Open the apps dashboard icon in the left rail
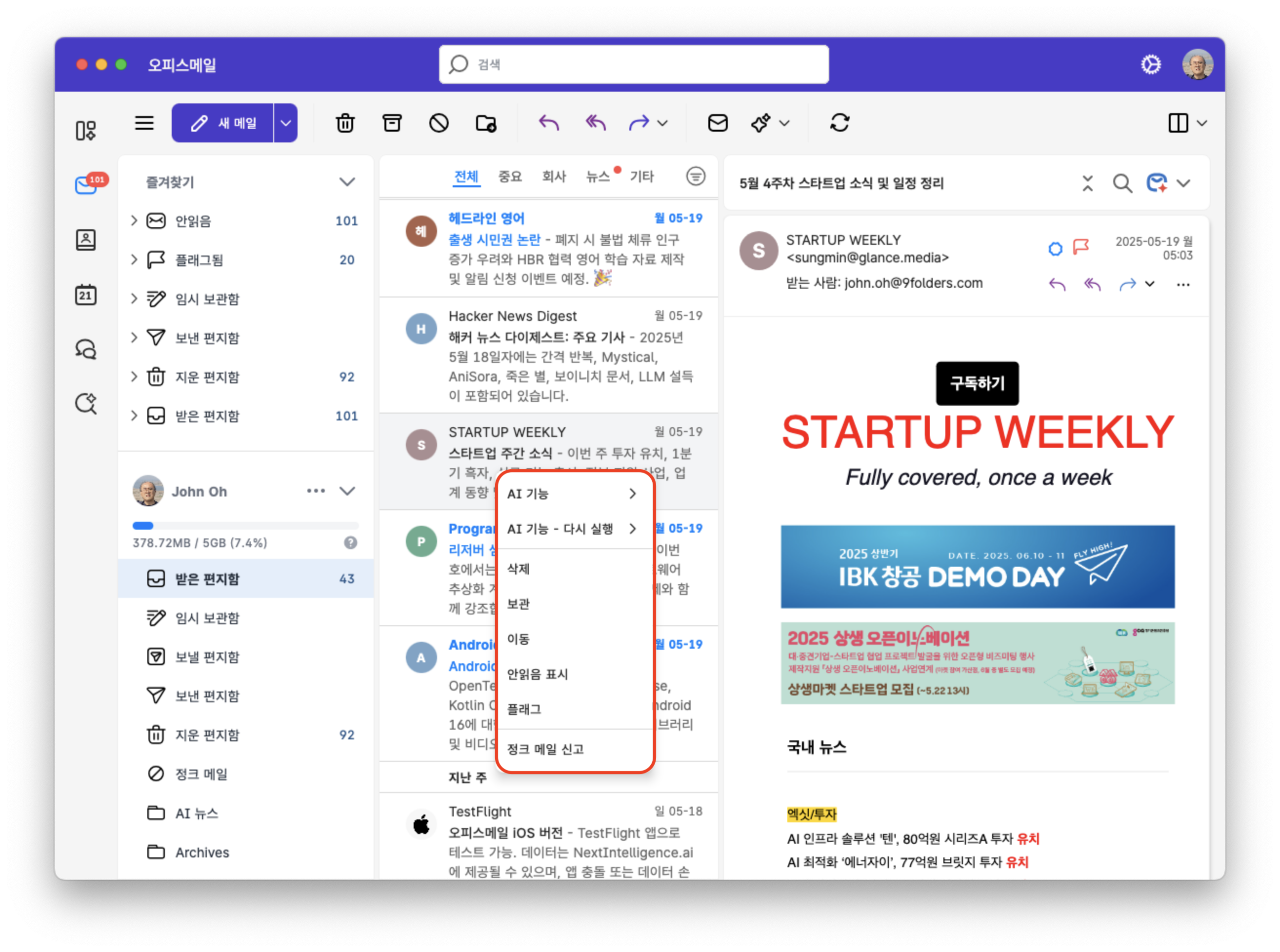 coord(85,130)
